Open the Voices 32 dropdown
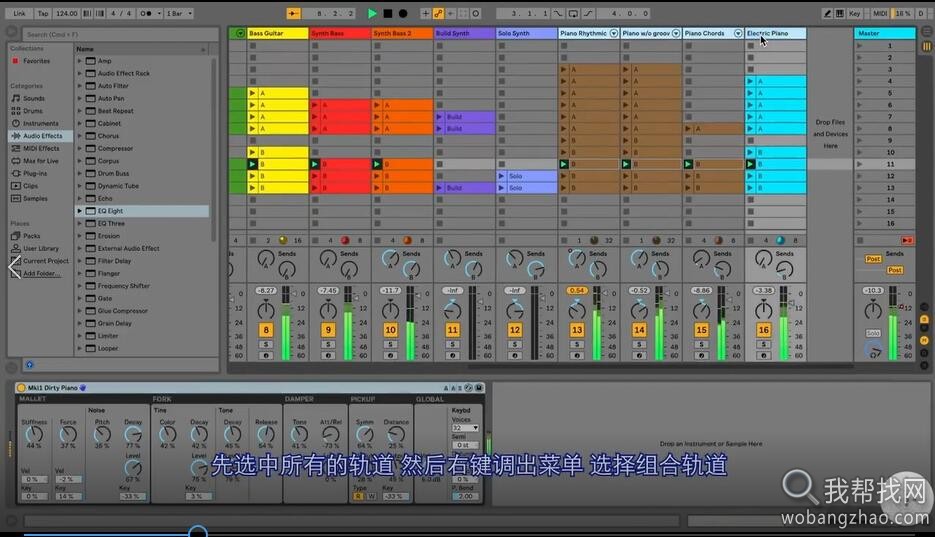The width and height of the screenshot is (935, 537). coord(465,428)
